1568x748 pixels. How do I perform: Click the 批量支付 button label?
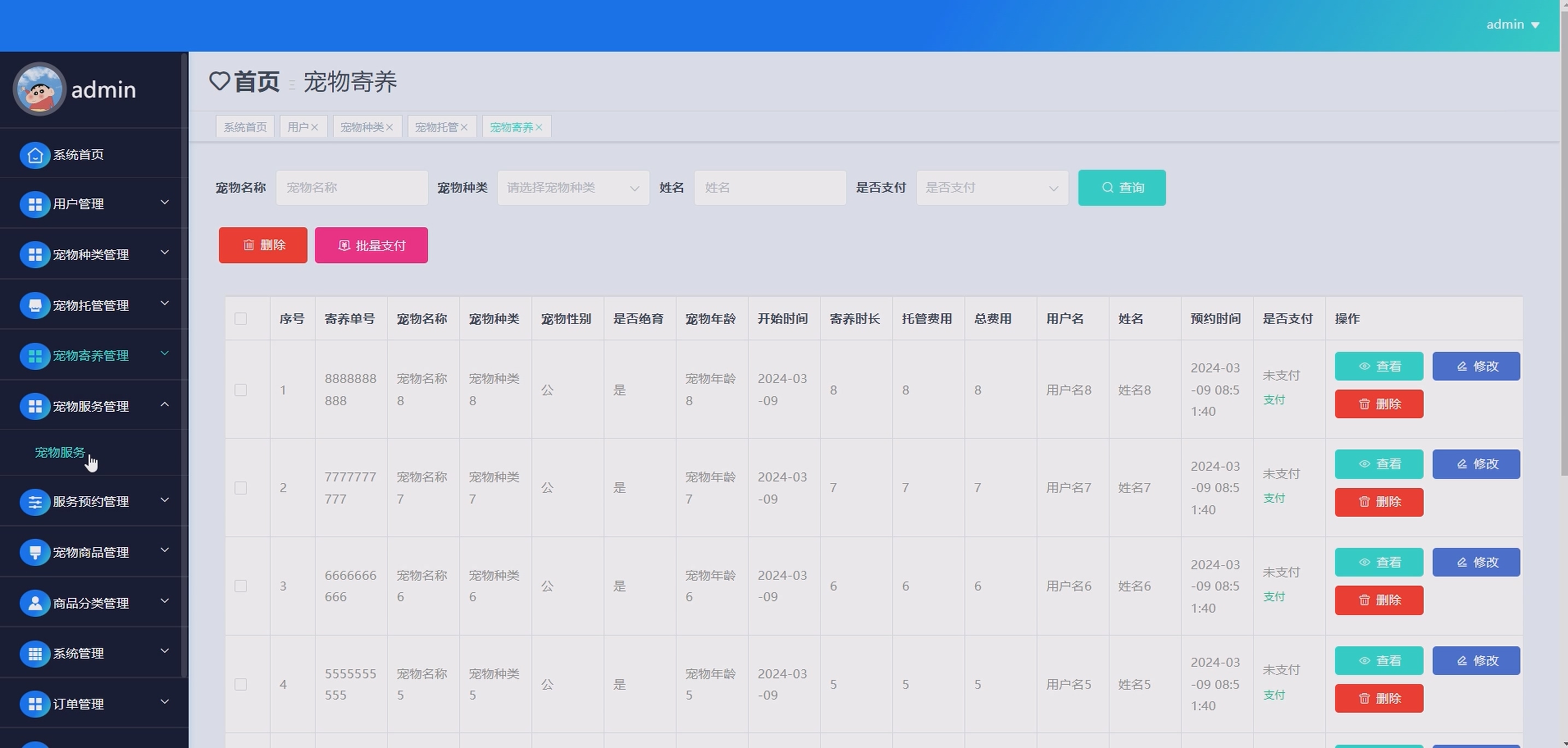tap(381, 246)
